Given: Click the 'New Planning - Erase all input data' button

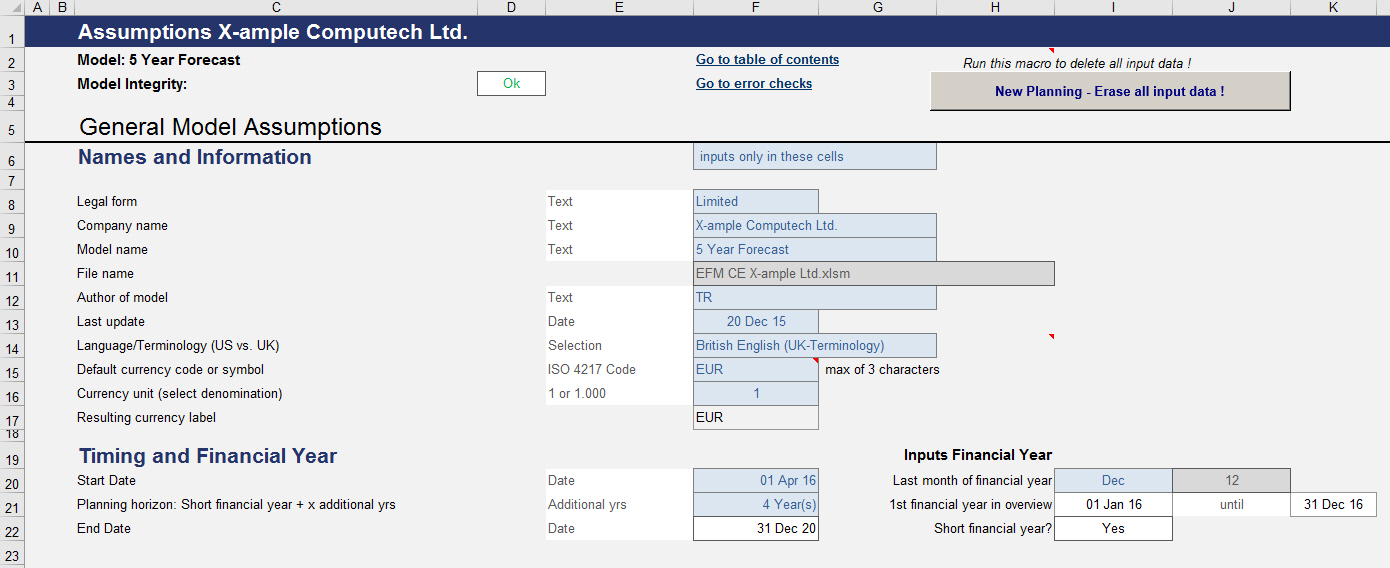Looking at the screenshot, I should click(x=1109, y=91).
